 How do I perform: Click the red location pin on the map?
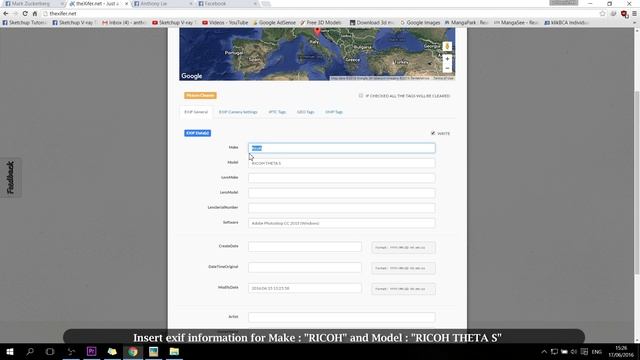(x=317, y=31)
